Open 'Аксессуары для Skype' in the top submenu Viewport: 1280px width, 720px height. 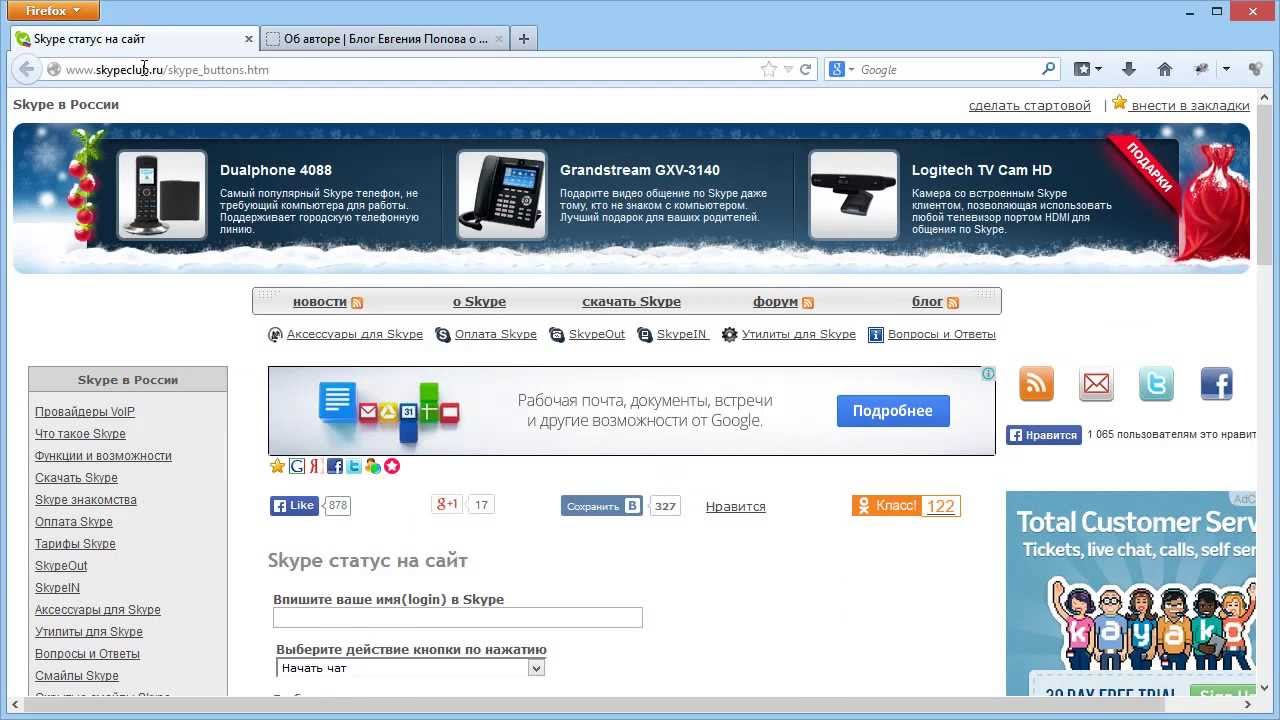355,334
